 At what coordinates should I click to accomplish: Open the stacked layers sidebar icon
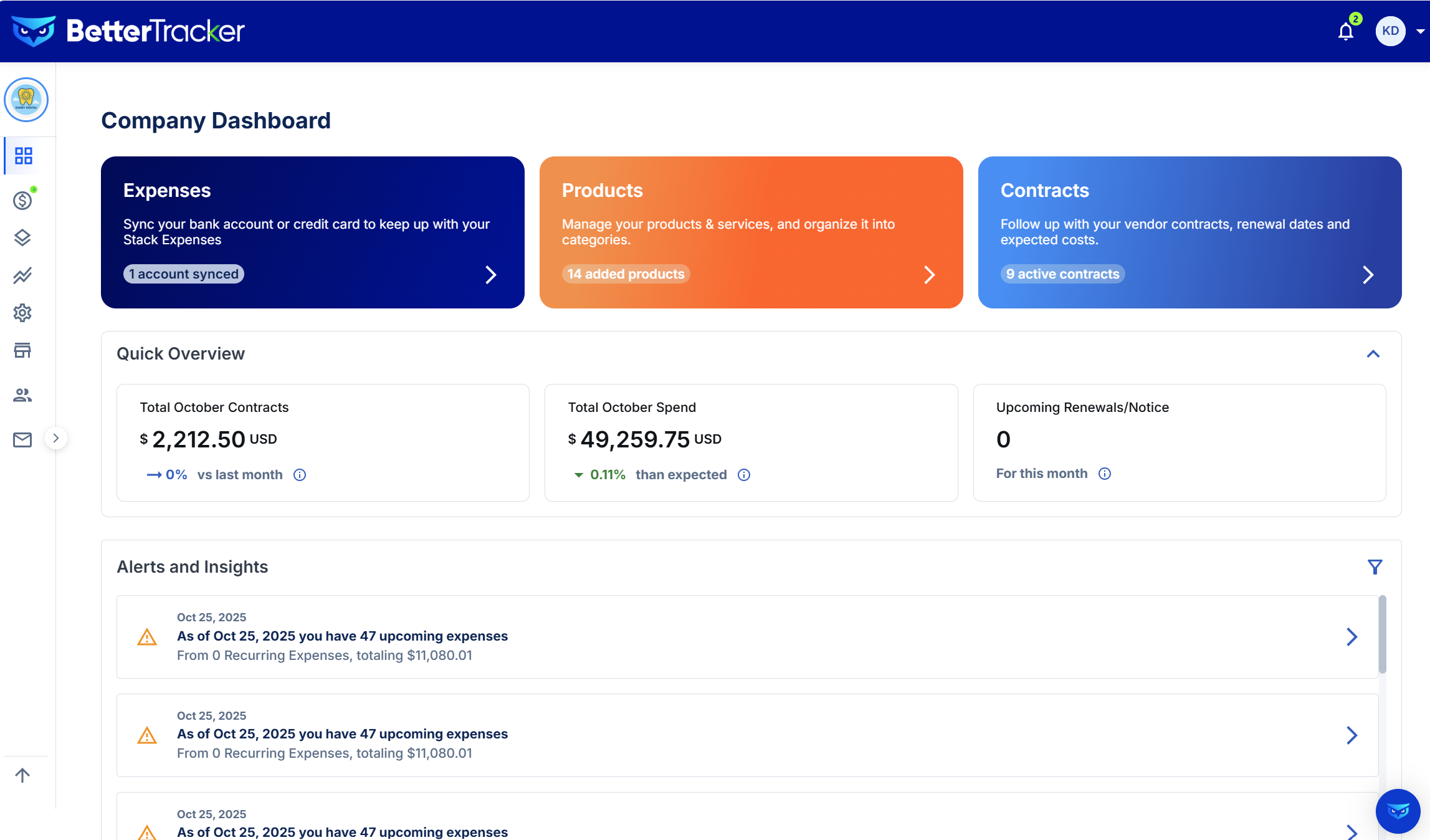[x=22, y=237]
